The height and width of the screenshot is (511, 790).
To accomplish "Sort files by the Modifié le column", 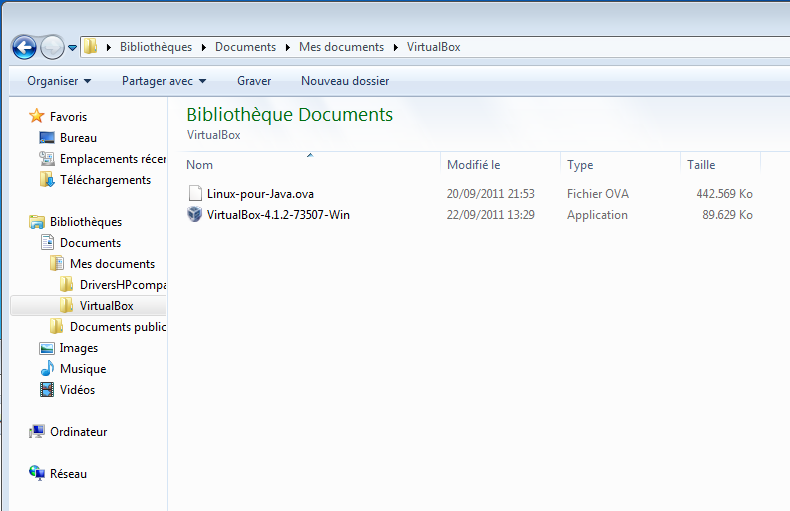I will click(x=474, y=165).
